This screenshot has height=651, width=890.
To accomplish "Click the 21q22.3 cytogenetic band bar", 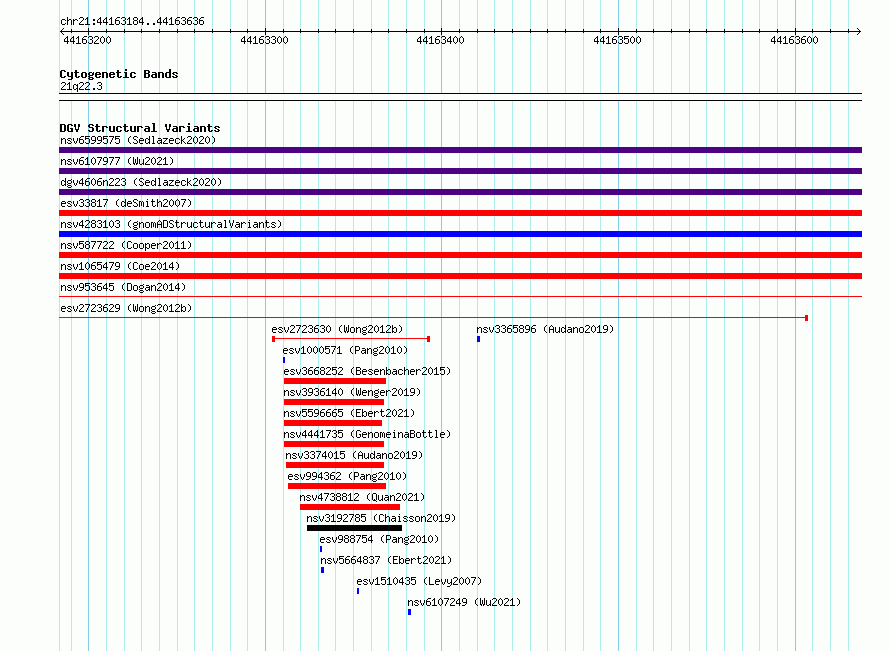I will pyautogui.click(x=460, y=97).
